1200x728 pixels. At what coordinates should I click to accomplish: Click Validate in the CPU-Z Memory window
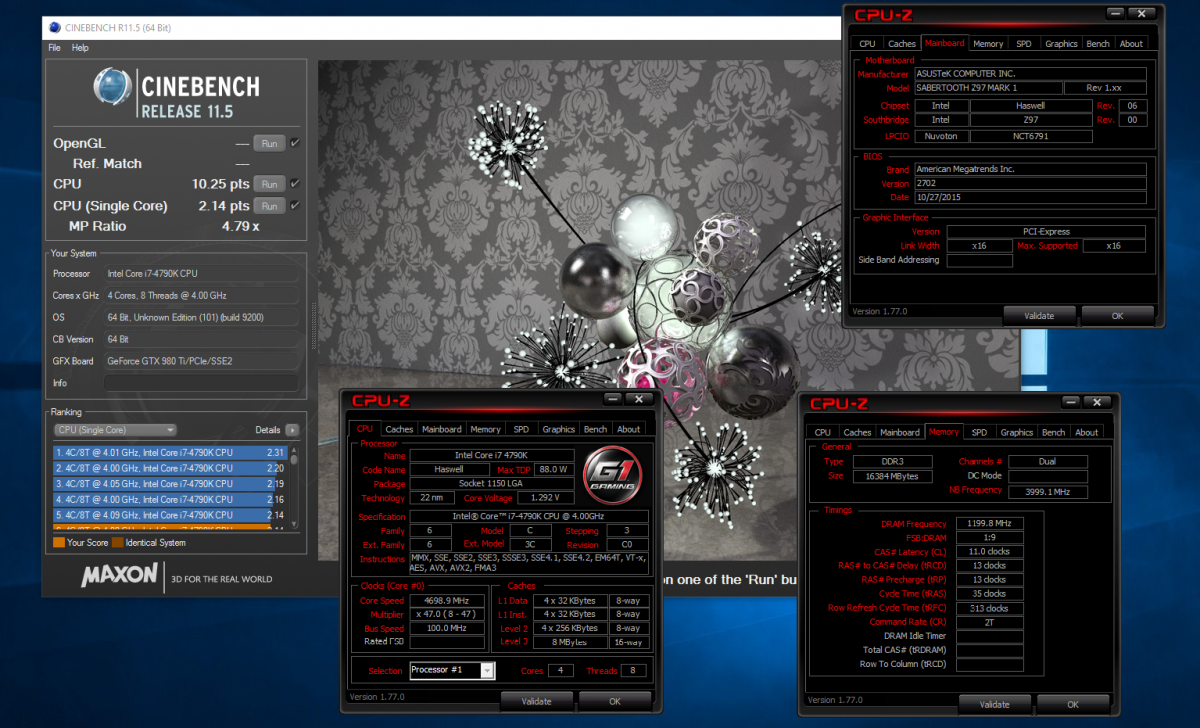(994, 704)
